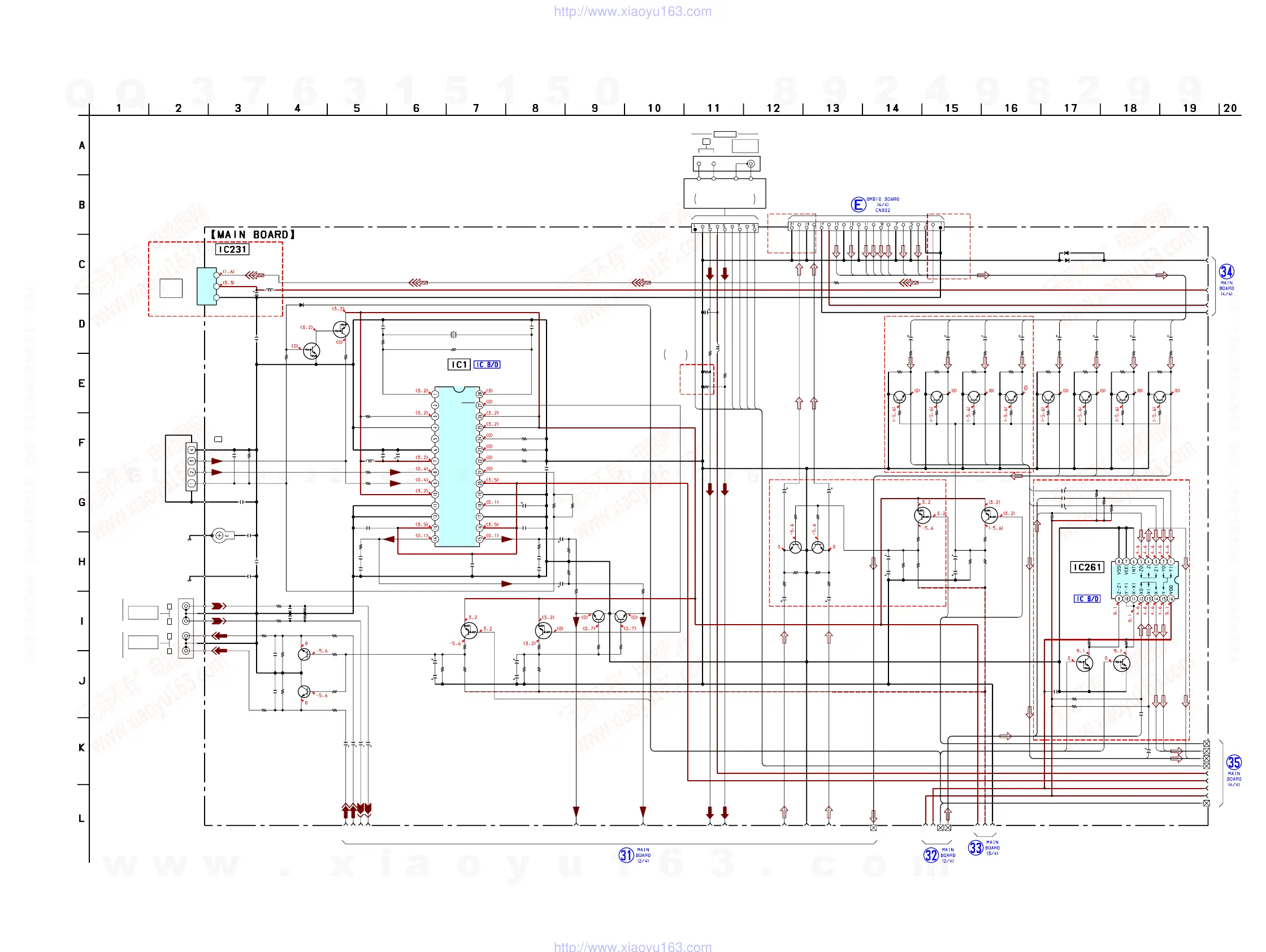
Task: Click the circled 31 main board reference
Action: (626, 855)
